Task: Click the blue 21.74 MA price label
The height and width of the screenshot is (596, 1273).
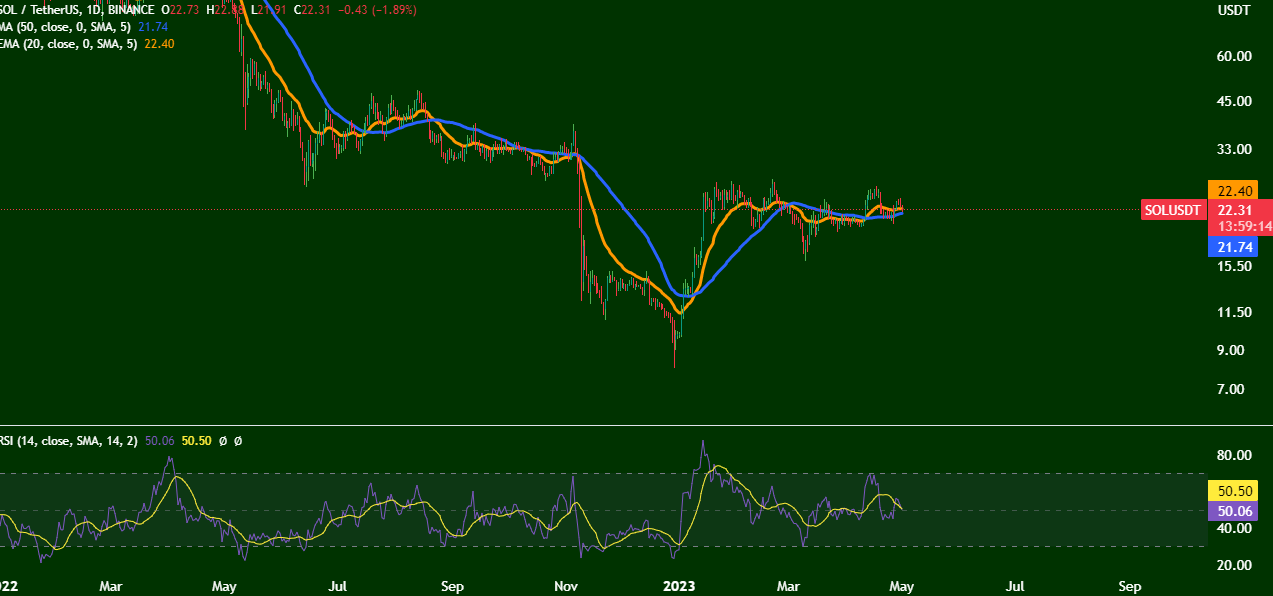Action: (1239, 246)
